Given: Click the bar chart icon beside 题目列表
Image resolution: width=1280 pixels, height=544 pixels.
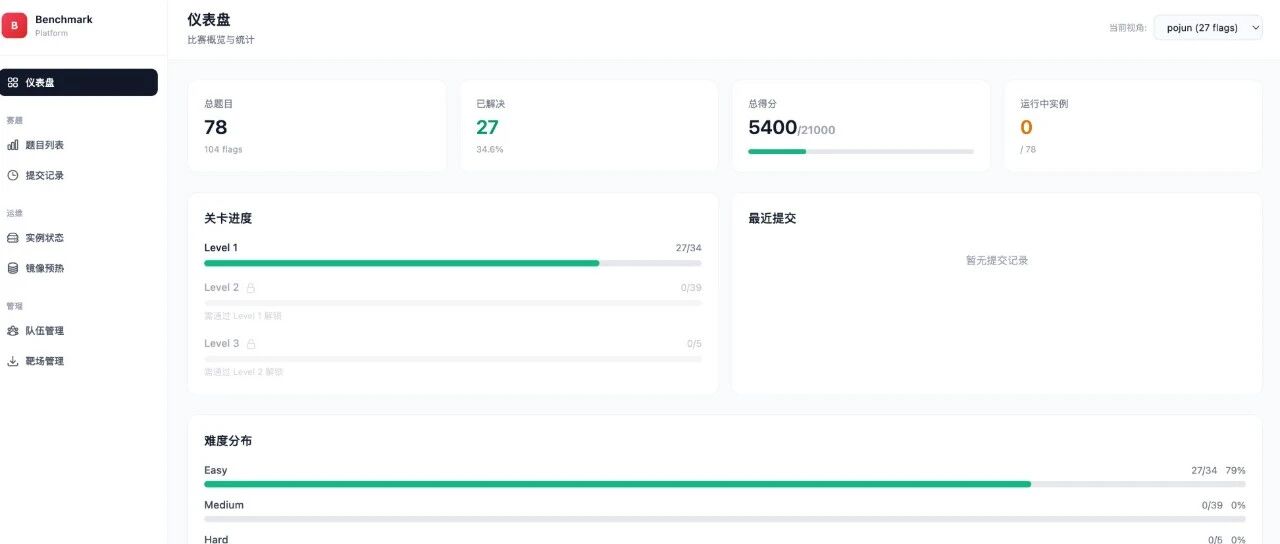Looking at the screenshot, I should pos(13,145).
